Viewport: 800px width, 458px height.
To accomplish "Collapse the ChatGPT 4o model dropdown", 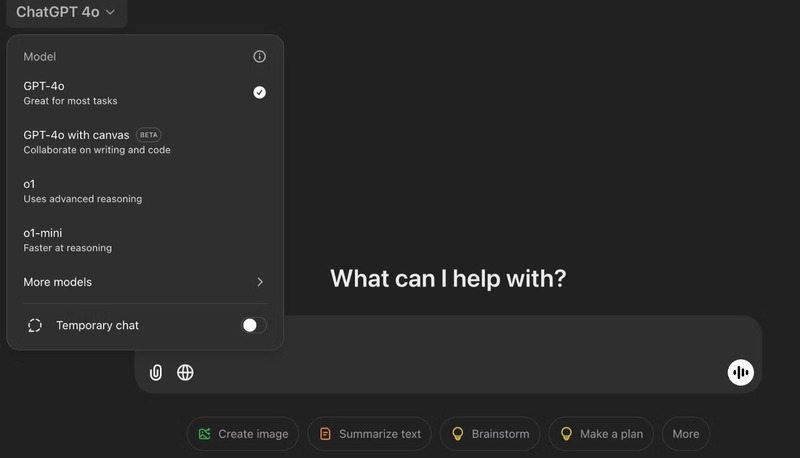I will coord(66,13).
